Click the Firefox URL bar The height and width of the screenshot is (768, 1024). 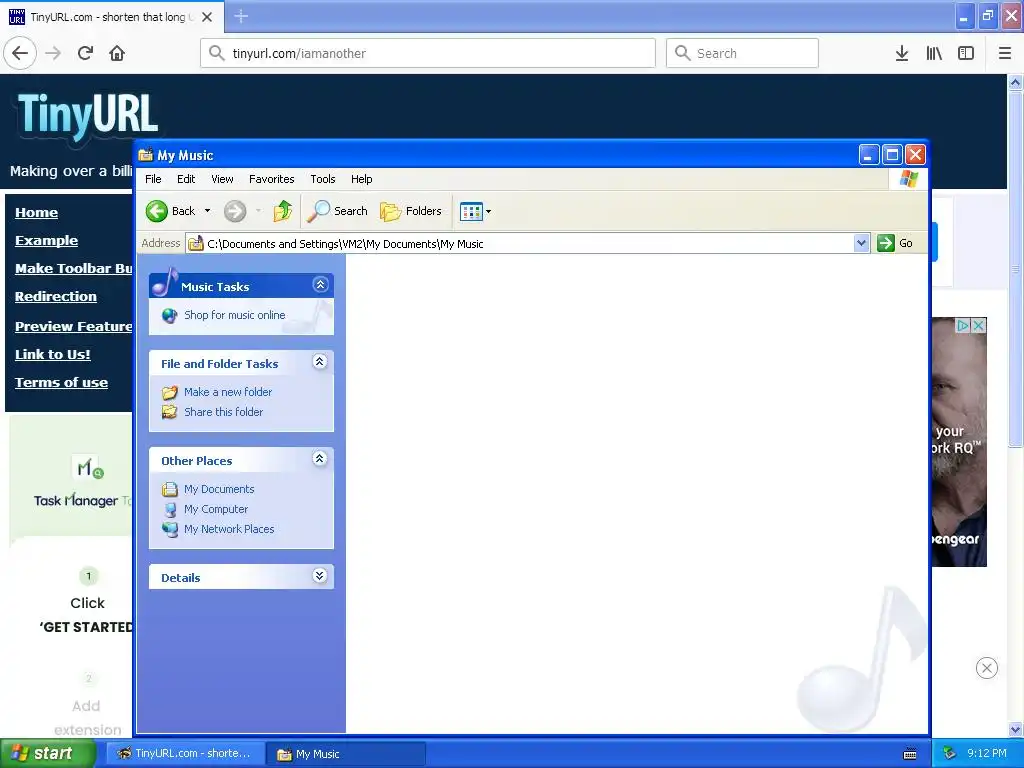(428, 53)
